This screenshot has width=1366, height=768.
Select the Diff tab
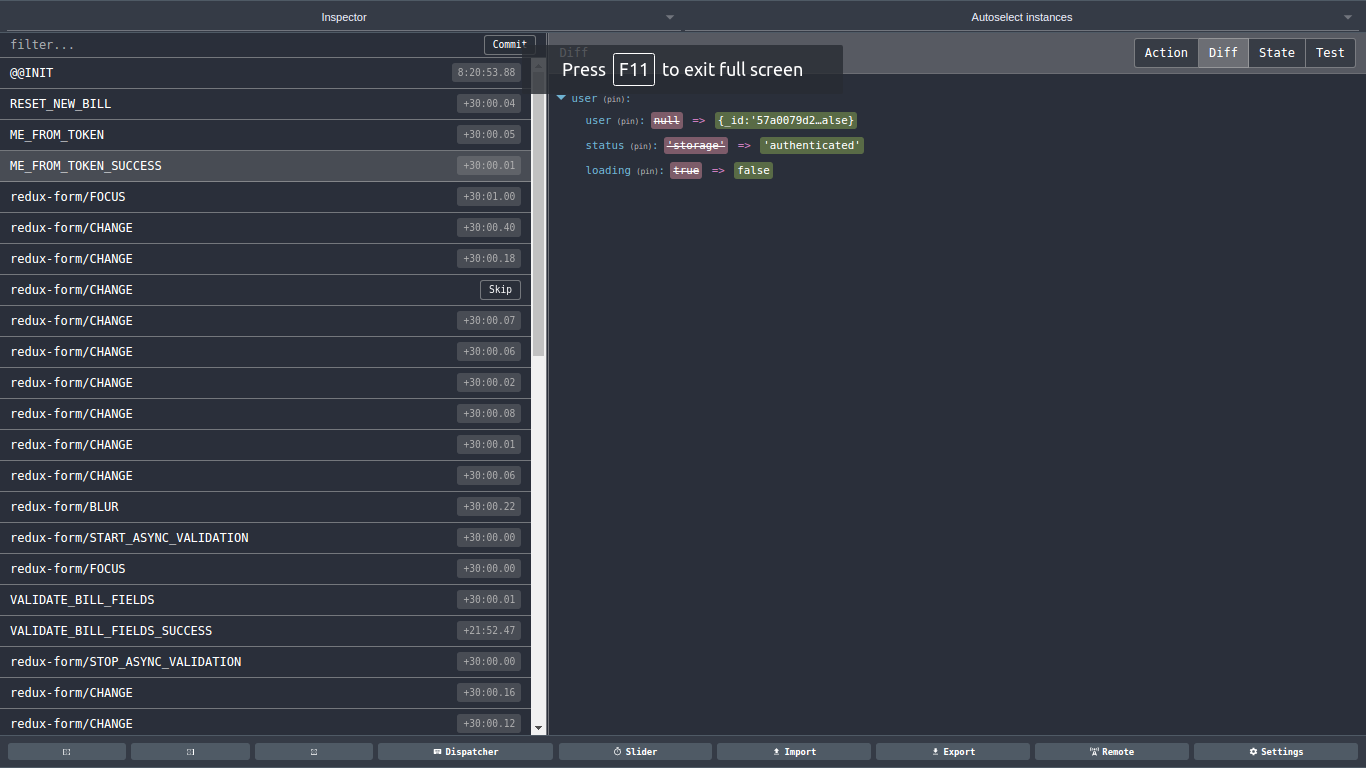click(x=1223, y=53)
